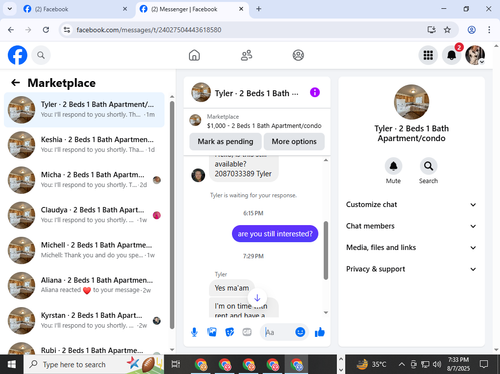Open Kyrstan conversation in list

(84, 321)
